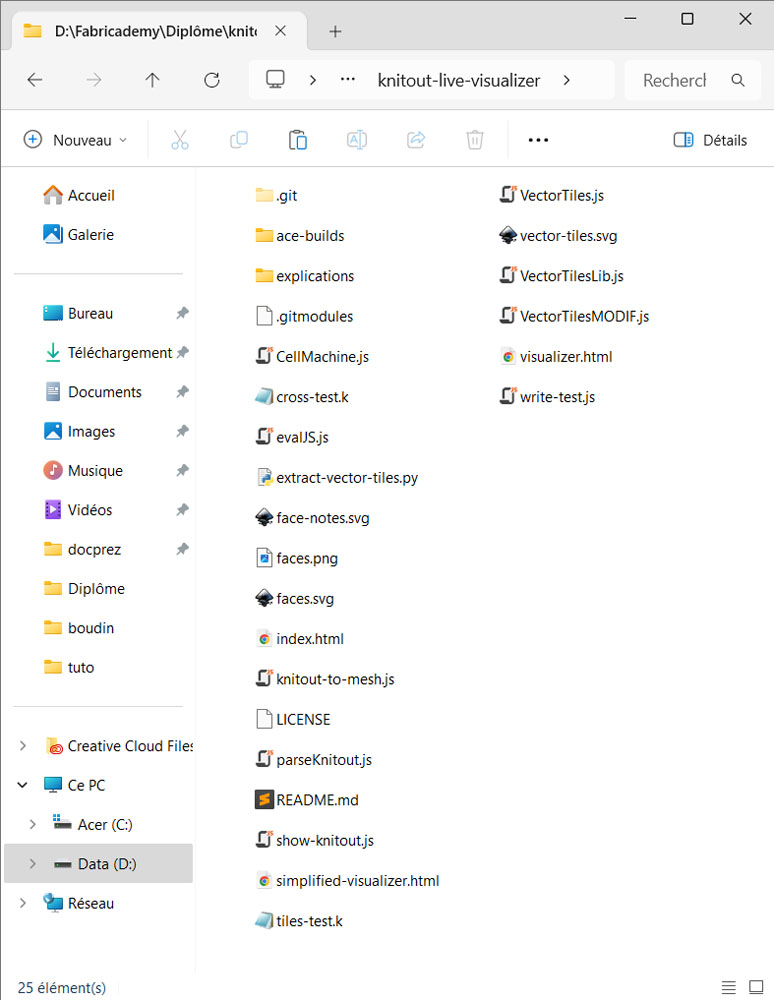Go up one folder level arrow

(152, 80)
